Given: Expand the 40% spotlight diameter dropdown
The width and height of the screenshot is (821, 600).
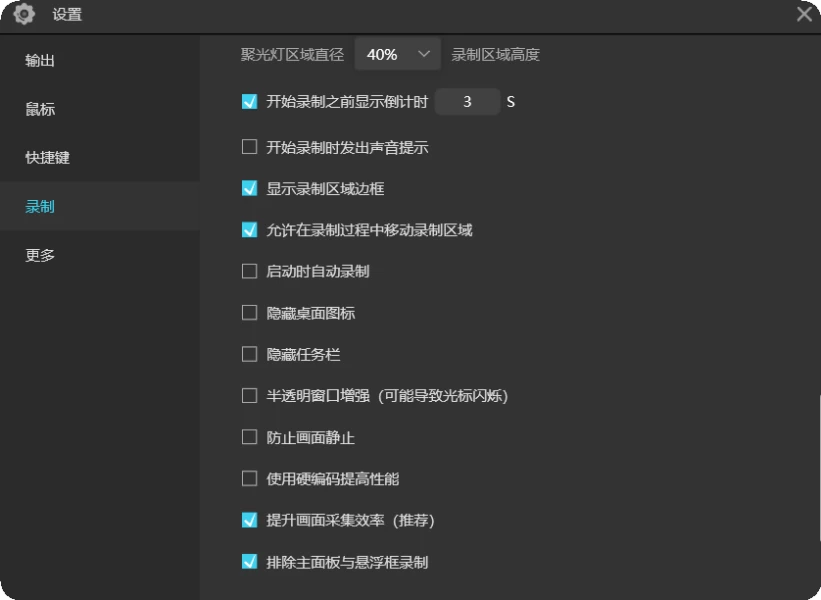Looking at the screenshot, I should tap(398, 54).
